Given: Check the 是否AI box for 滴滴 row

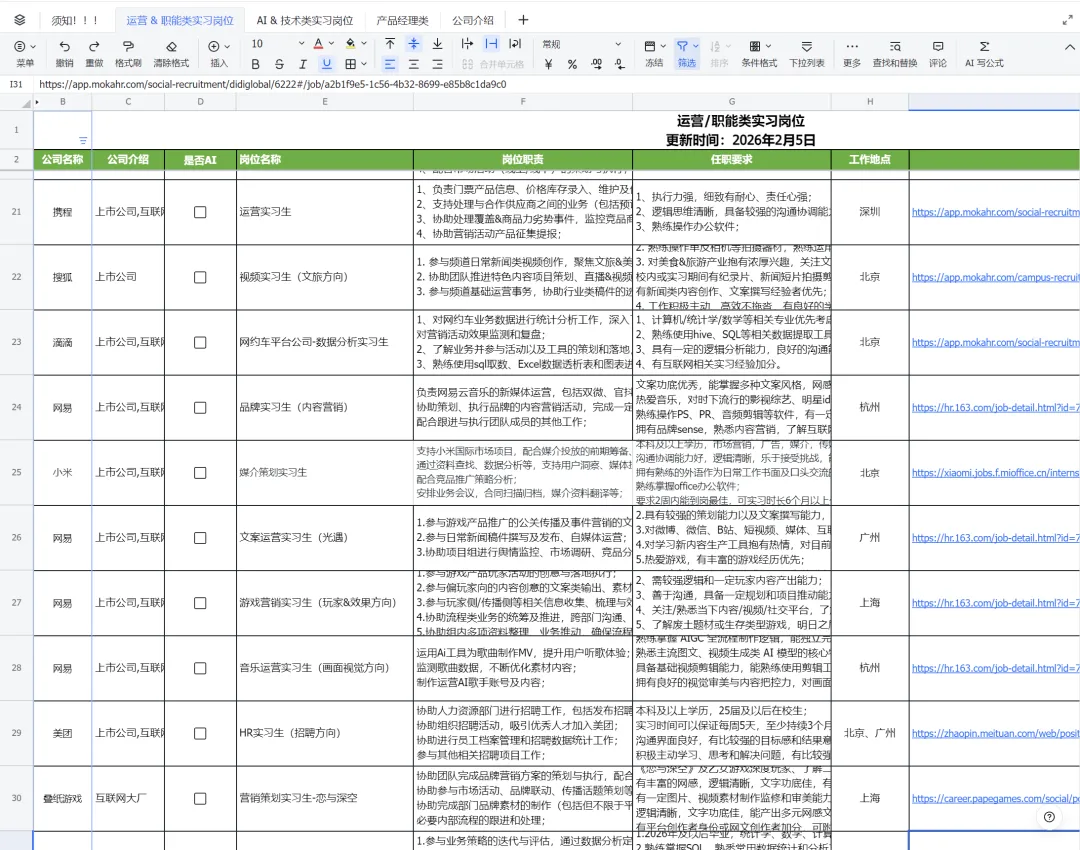Looking at the screenshot, I should point(200,342).
